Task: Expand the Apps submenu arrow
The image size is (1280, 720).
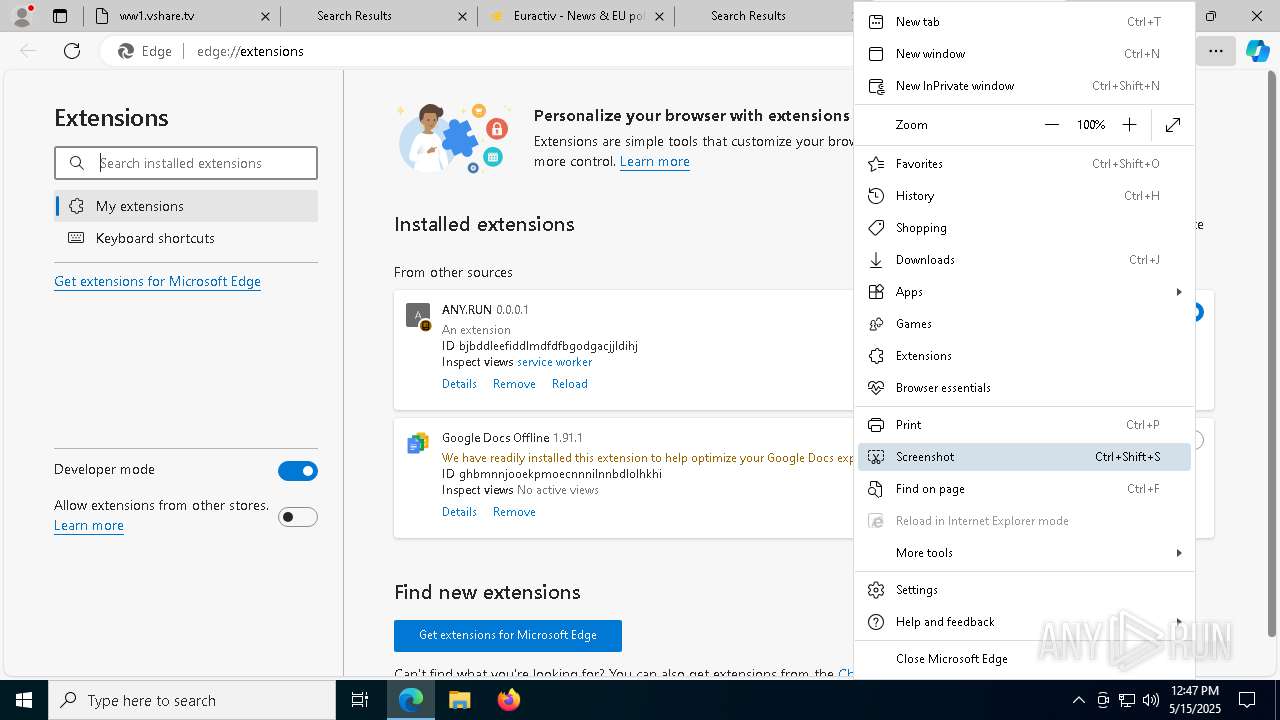Action: pos(1179,292)
